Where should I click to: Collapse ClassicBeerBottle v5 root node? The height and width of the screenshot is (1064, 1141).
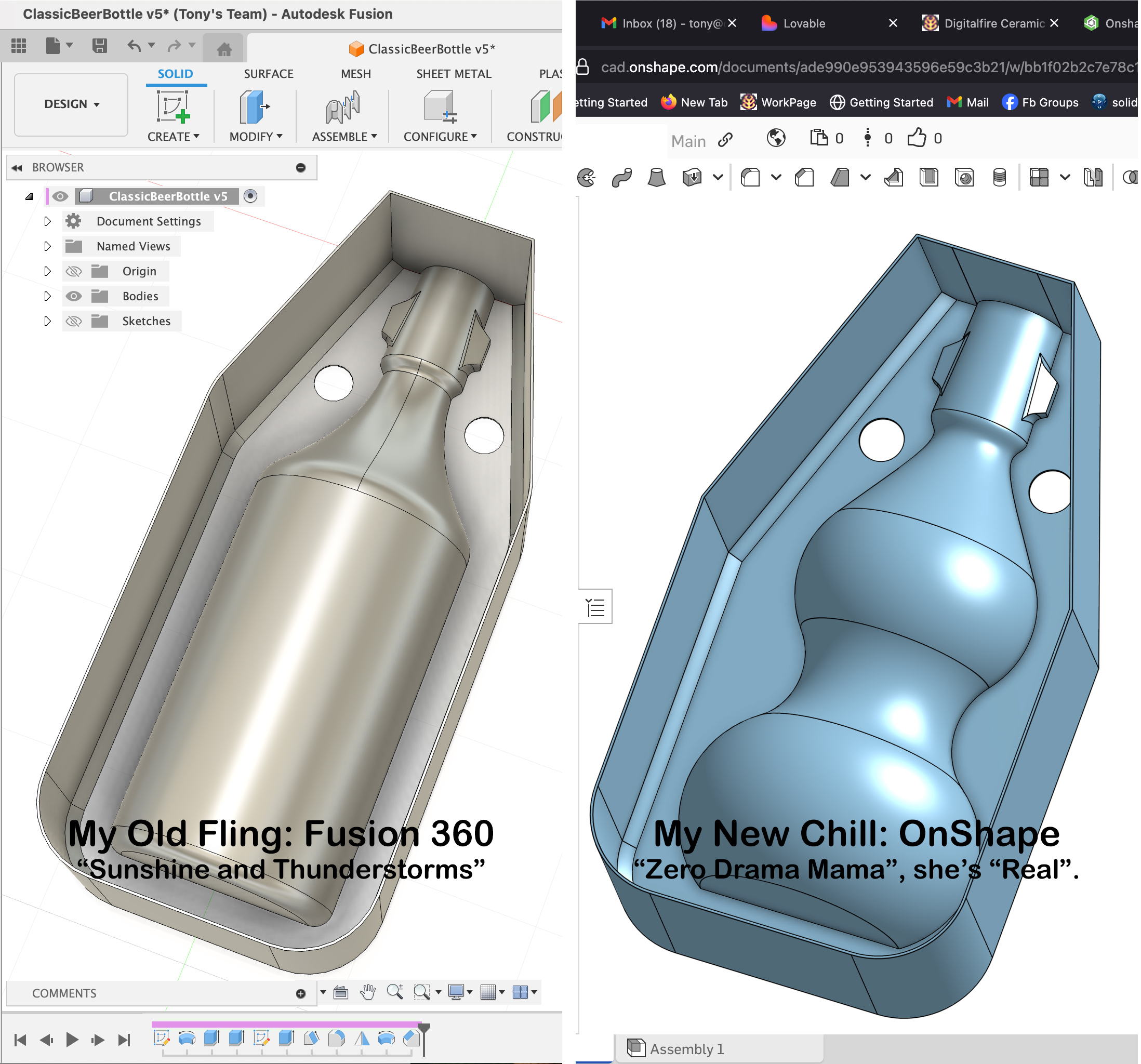(x=29, y=196)
